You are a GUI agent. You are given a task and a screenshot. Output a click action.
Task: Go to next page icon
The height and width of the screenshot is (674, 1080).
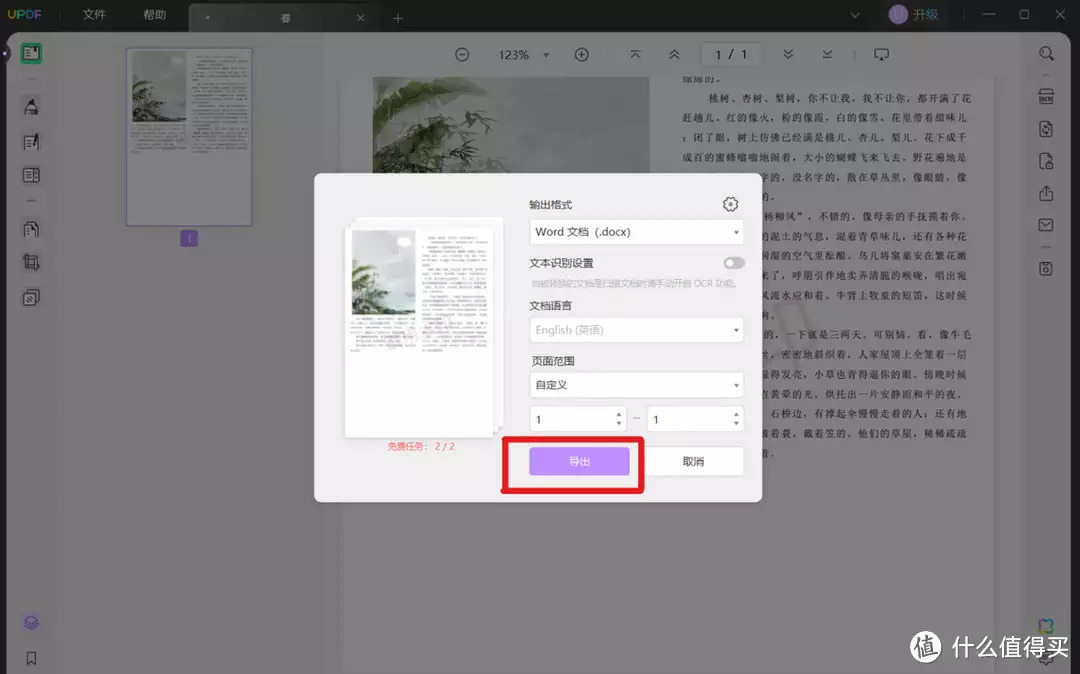[788, 54]
